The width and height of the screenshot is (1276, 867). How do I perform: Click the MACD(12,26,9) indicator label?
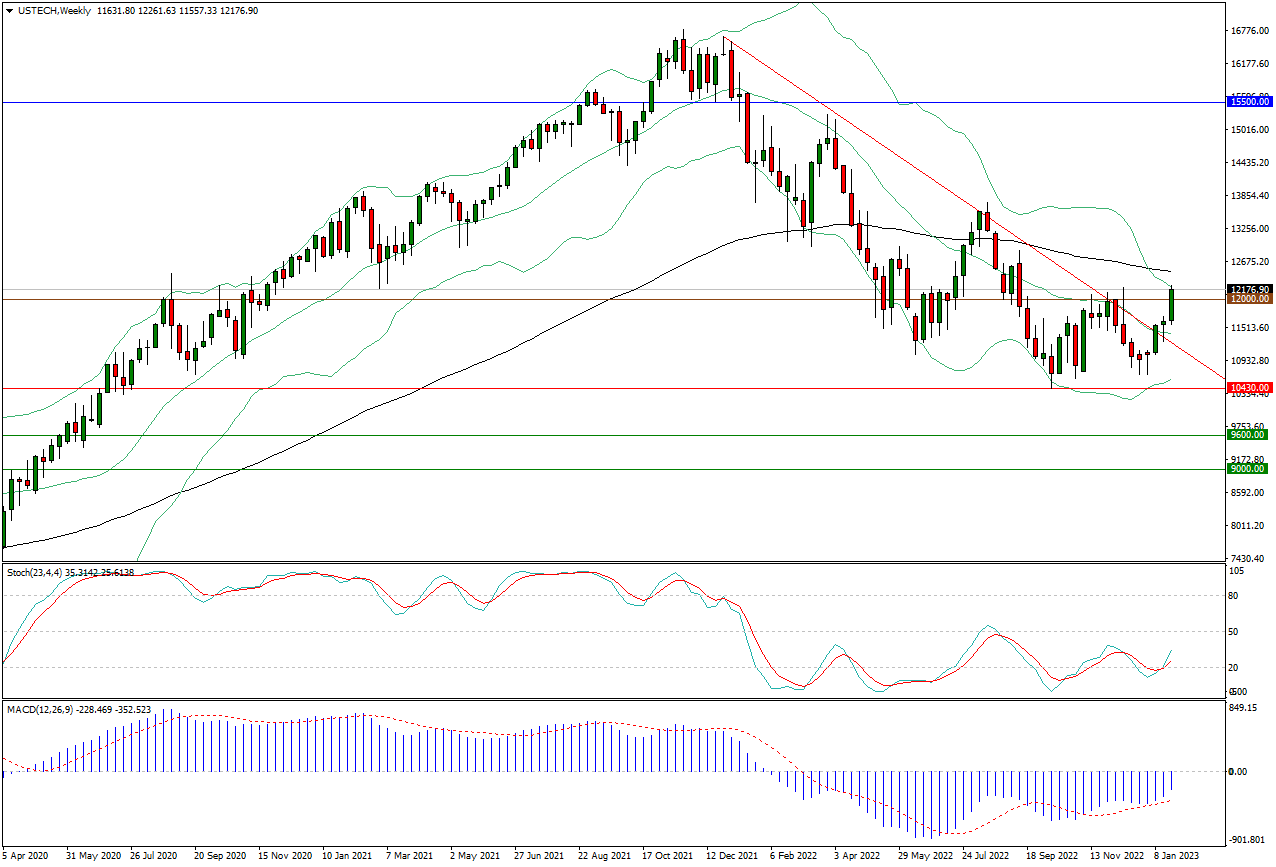pos(78,709)
